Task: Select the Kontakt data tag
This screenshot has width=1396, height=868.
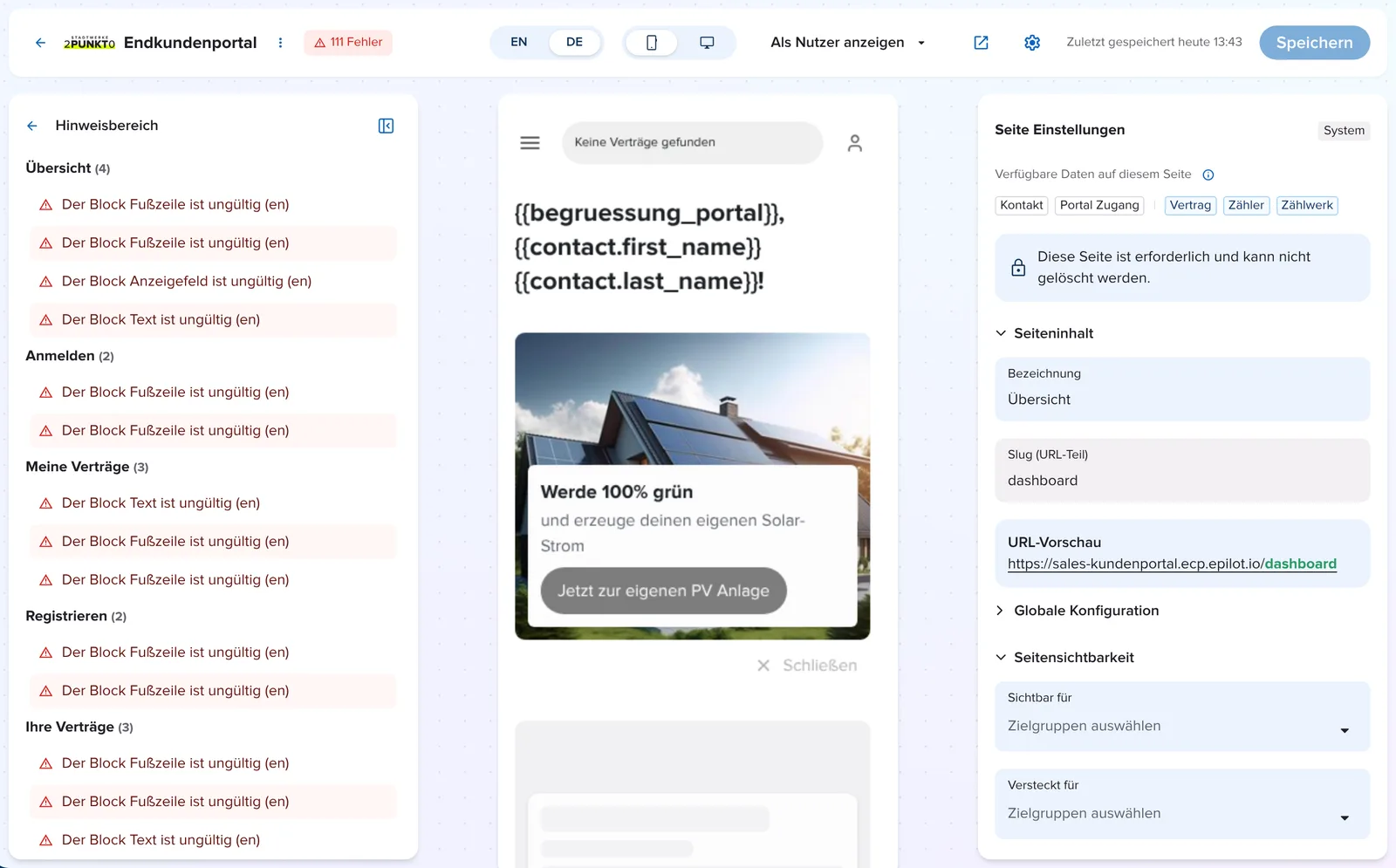Action: (1022, 205)
